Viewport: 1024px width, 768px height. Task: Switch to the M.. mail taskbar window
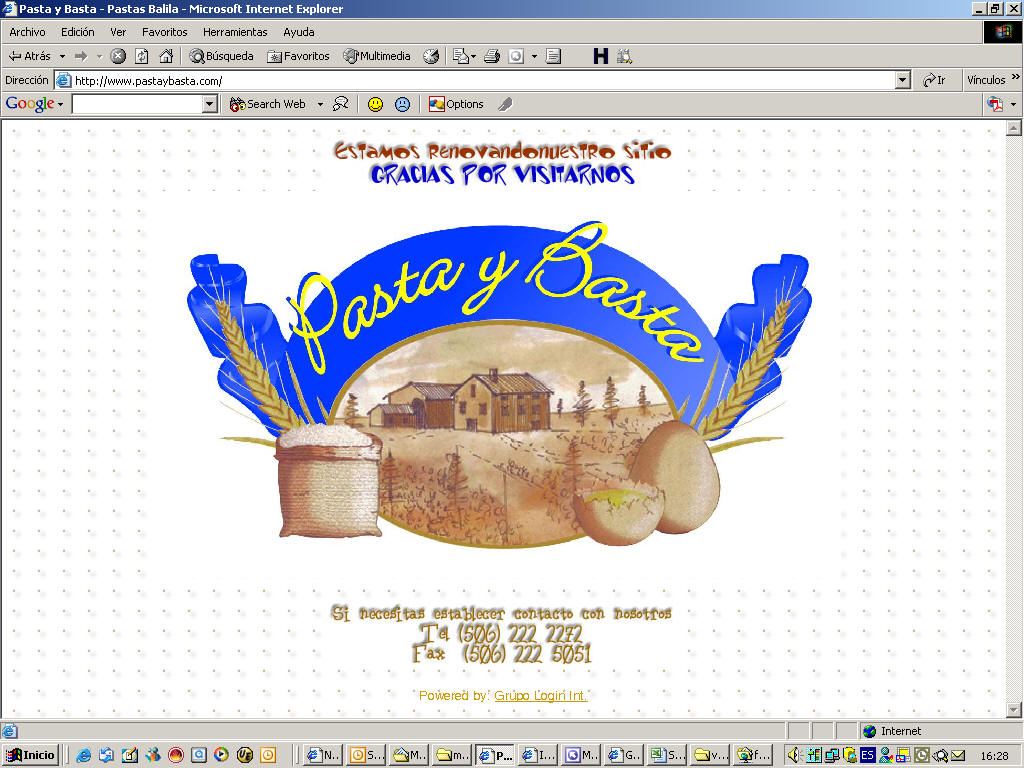click(409, 755)
